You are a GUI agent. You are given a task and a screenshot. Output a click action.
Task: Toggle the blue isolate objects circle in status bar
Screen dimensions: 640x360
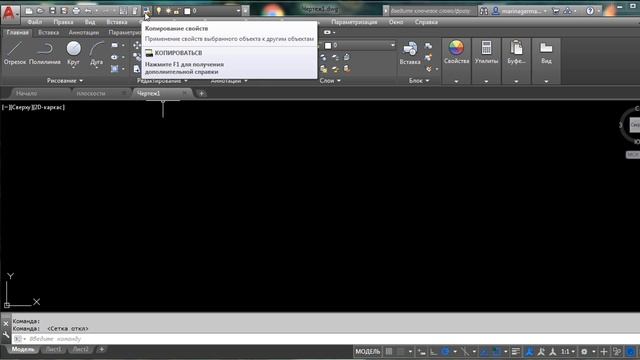tap(631, 351)
